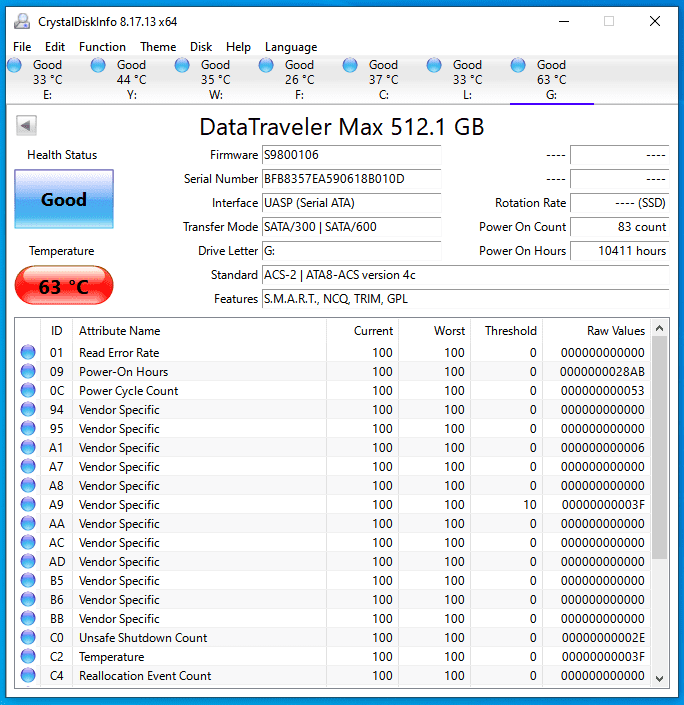Click the attribute list scrollbar thumb
This screenshot has width=684, height=705.
tap(660, 448)
